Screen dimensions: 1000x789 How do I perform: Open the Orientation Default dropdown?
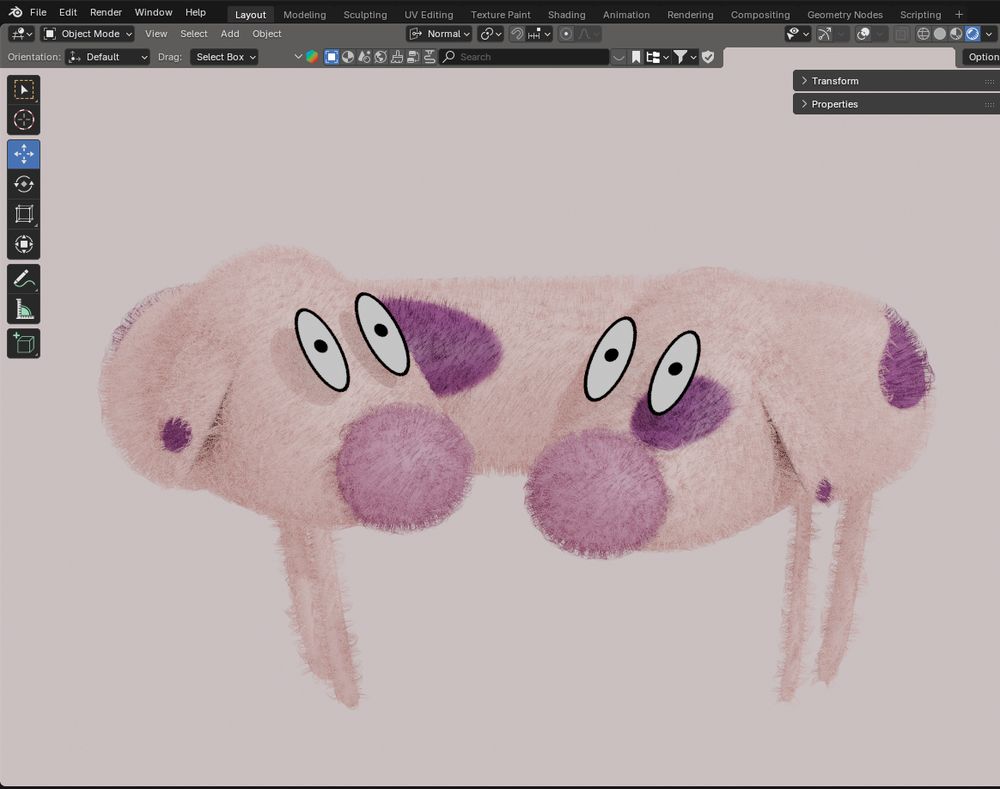pos(108,57)
